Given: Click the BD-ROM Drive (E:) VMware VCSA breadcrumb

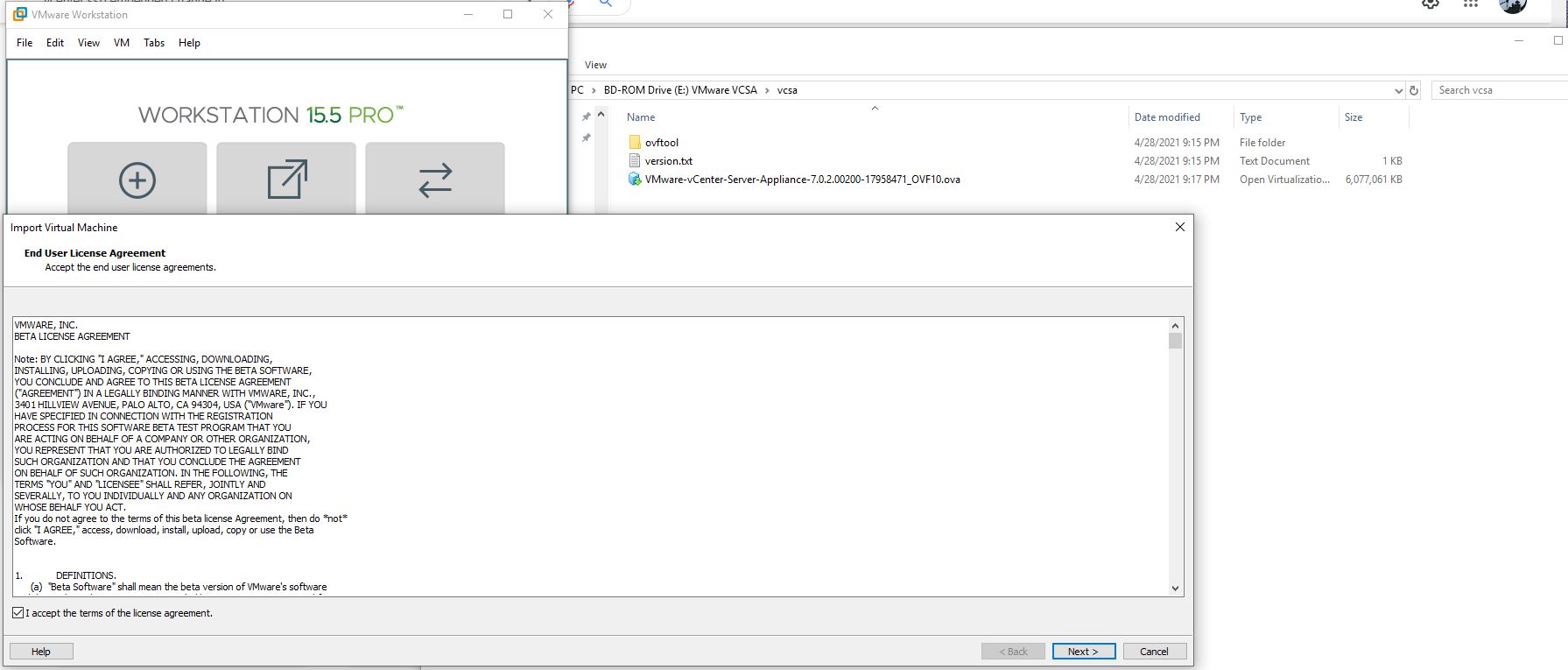Looking at the screenshot, I should pos(680,90).
